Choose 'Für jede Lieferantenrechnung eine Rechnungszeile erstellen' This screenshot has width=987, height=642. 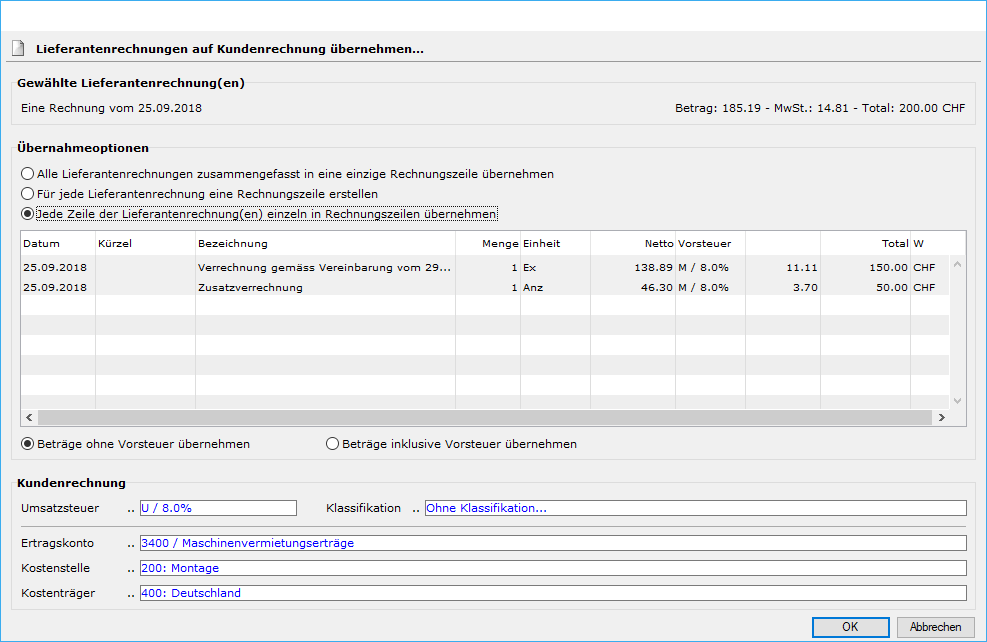click(27, 194)
